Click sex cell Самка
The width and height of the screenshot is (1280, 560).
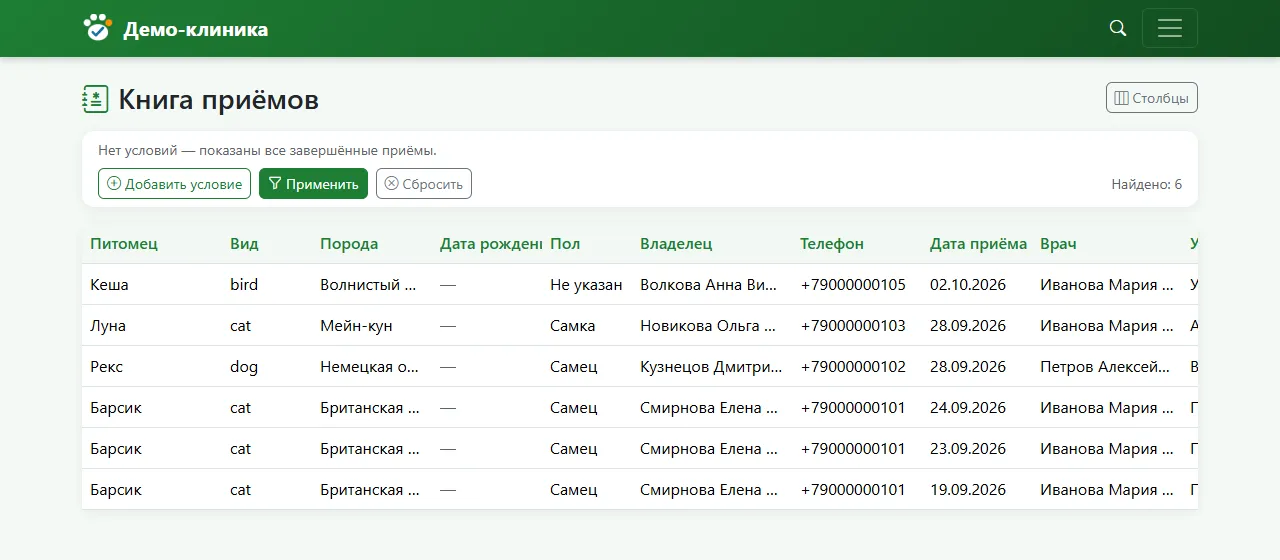click(x=572, y=326)
